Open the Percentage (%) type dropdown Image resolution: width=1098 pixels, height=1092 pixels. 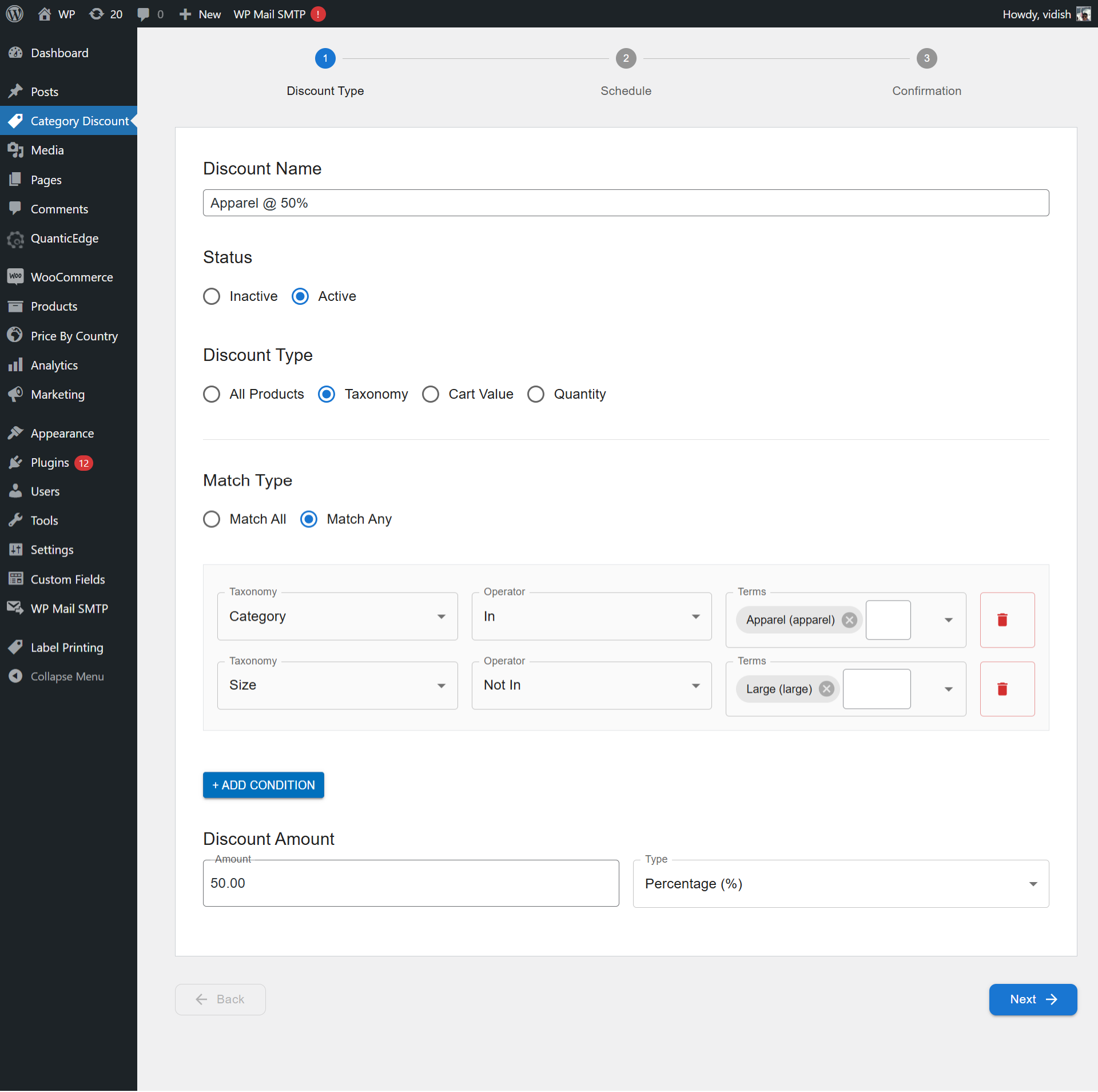coord(840,884)
